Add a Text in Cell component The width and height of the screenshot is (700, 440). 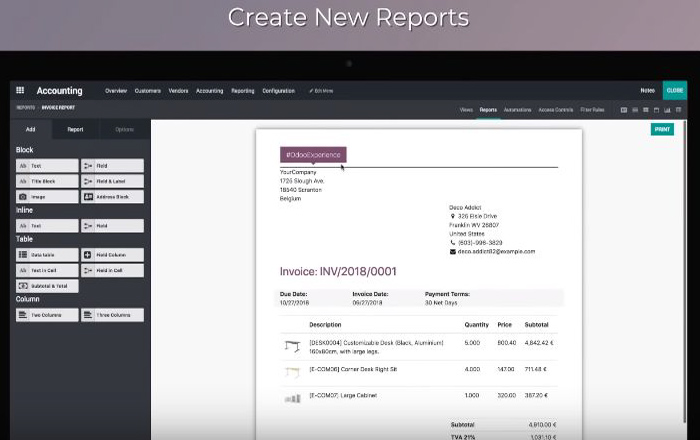click(47, 270)
